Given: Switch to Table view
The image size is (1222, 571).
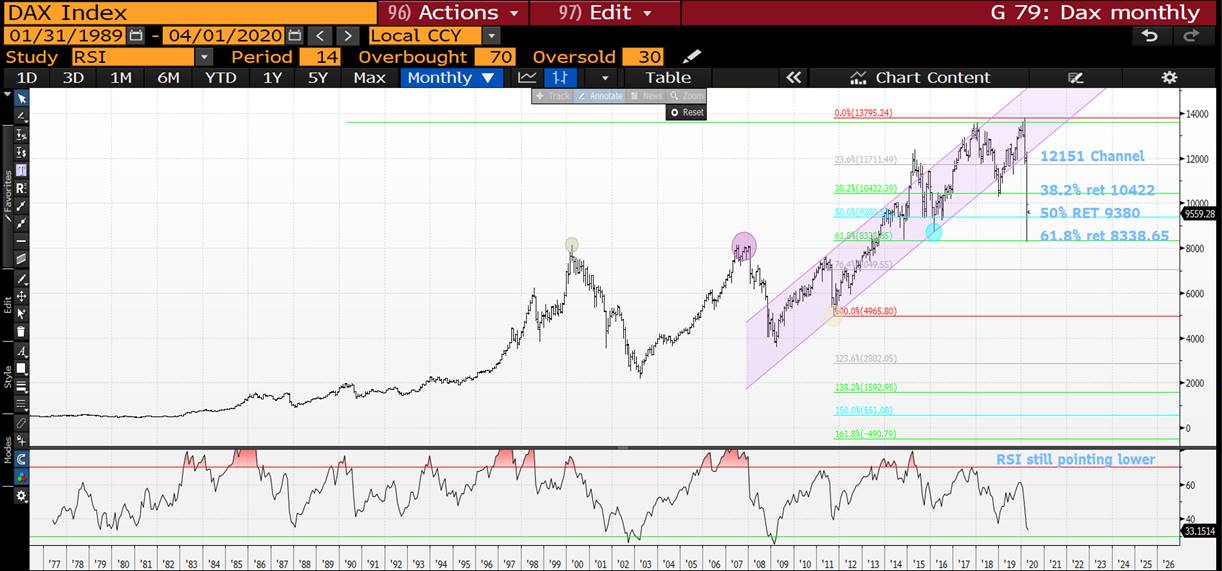Looking at the screenshot, I should tap(668, 77).
